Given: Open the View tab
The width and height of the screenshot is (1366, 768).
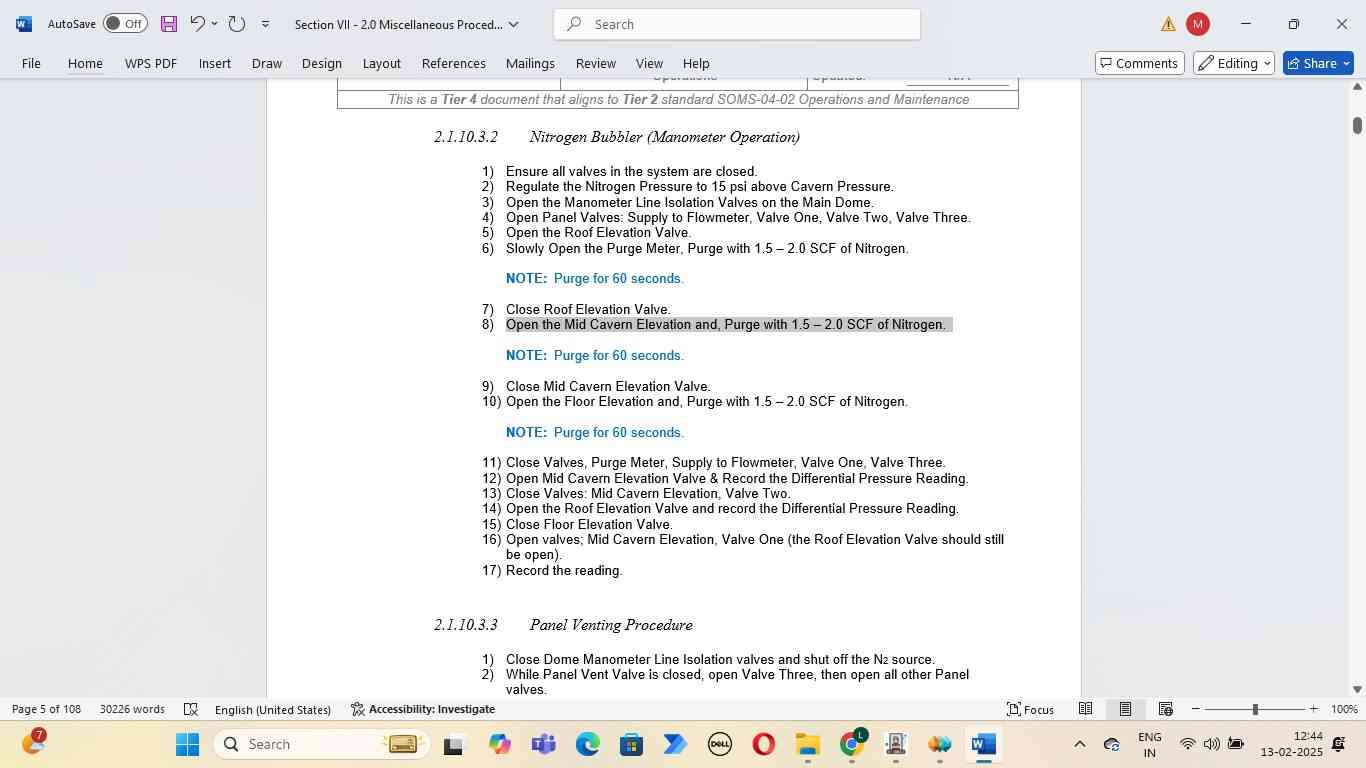Looking at the screenshot, I should (x=649, y=63).
